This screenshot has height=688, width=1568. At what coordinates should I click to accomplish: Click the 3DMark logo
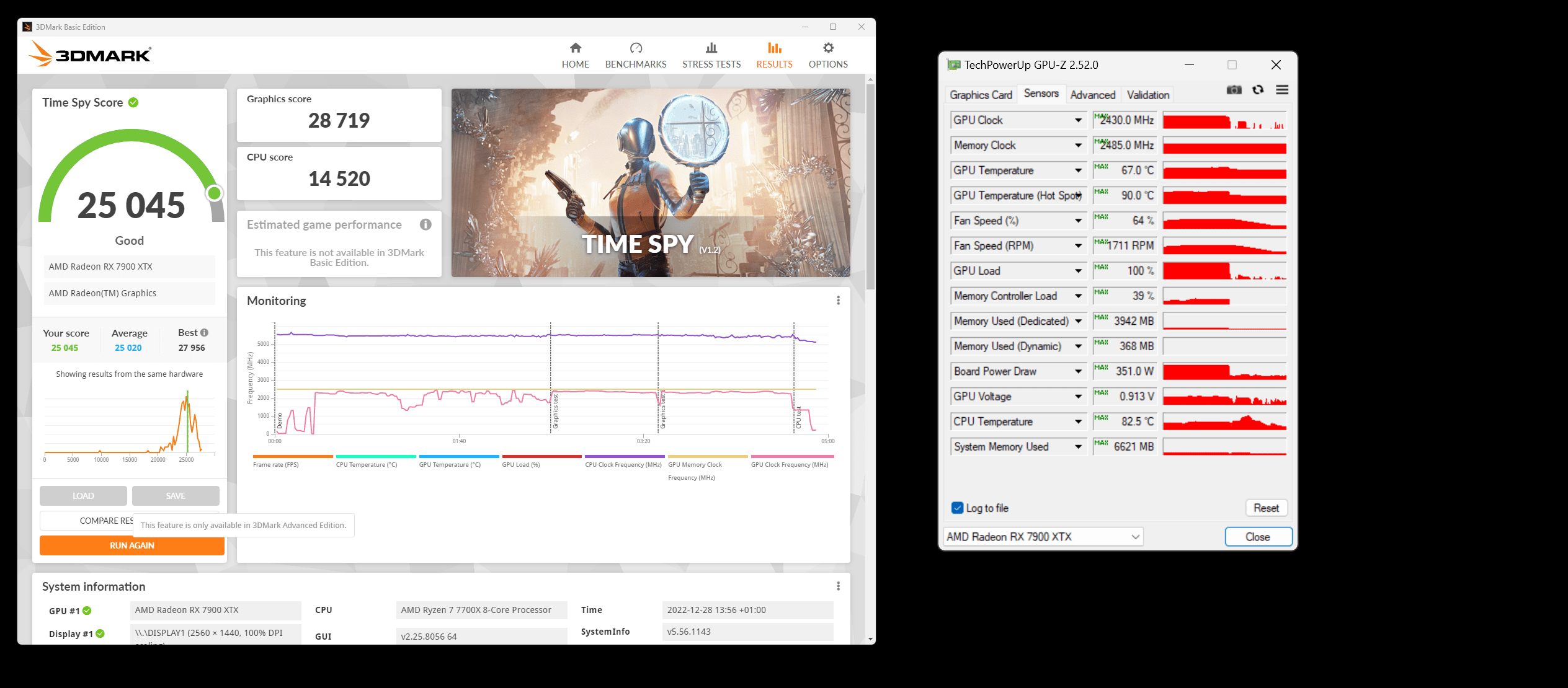90,54
